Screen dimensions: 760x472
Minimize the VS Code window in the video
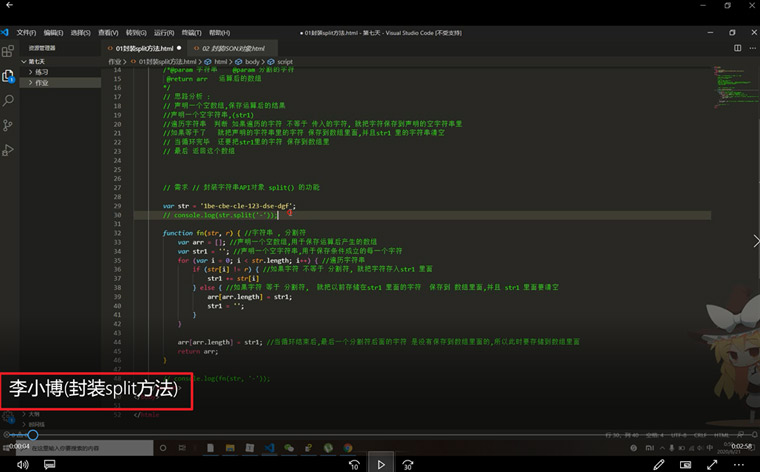pos(710,32)
